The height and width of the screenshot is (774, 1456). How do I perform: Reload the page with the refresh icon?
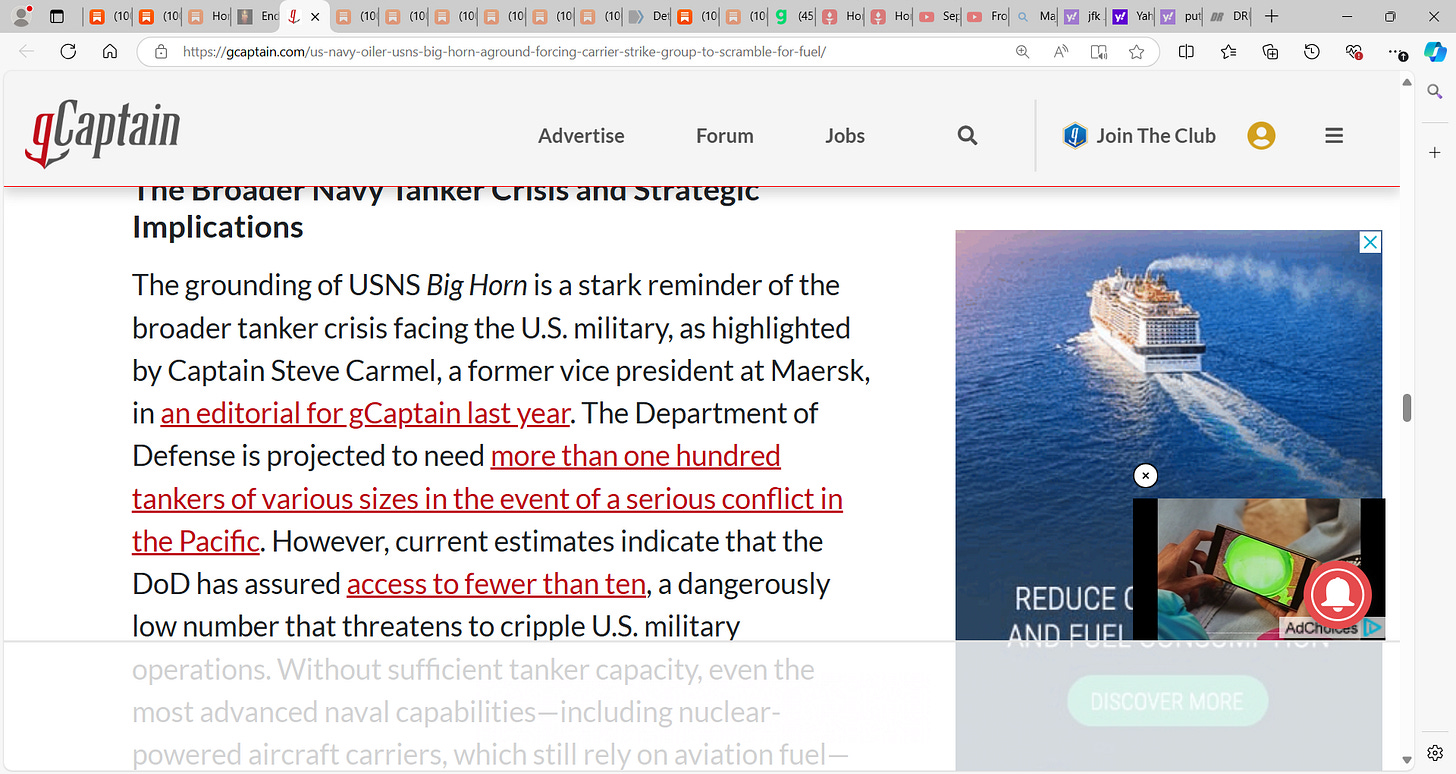[x=68, y=52]
